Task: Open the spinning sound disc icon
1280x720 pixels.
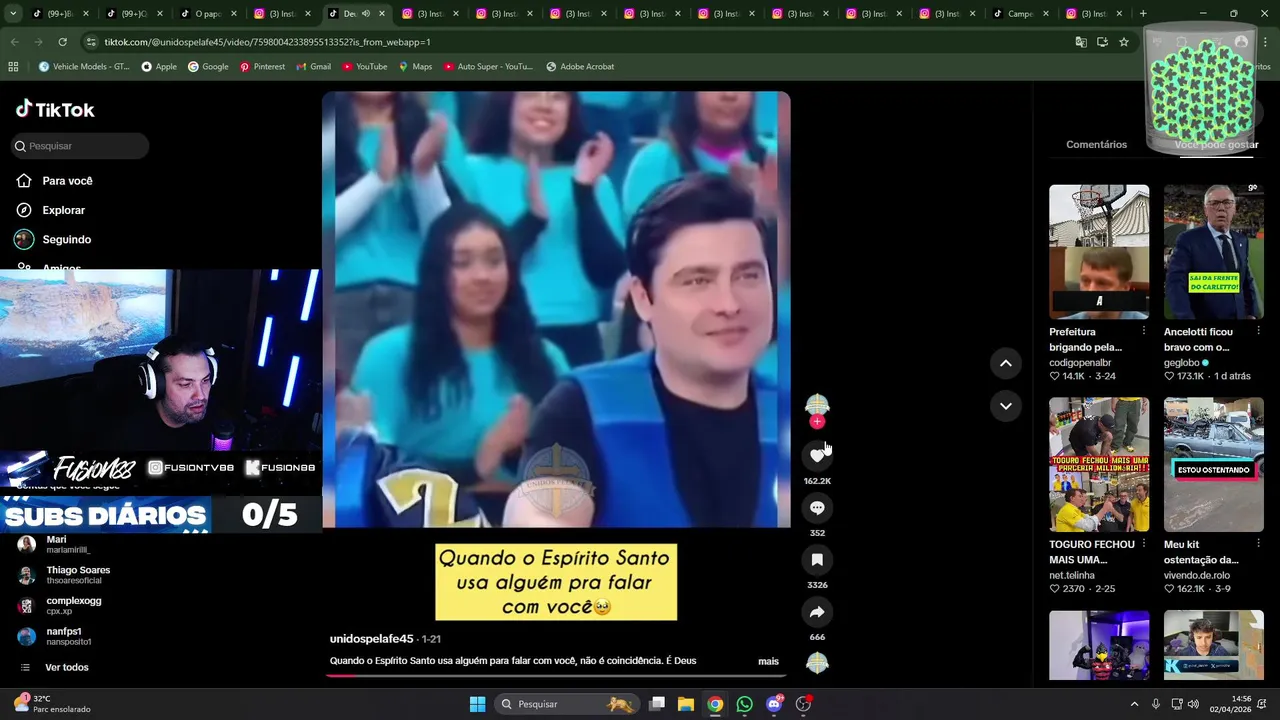Action: pos(817,662)
